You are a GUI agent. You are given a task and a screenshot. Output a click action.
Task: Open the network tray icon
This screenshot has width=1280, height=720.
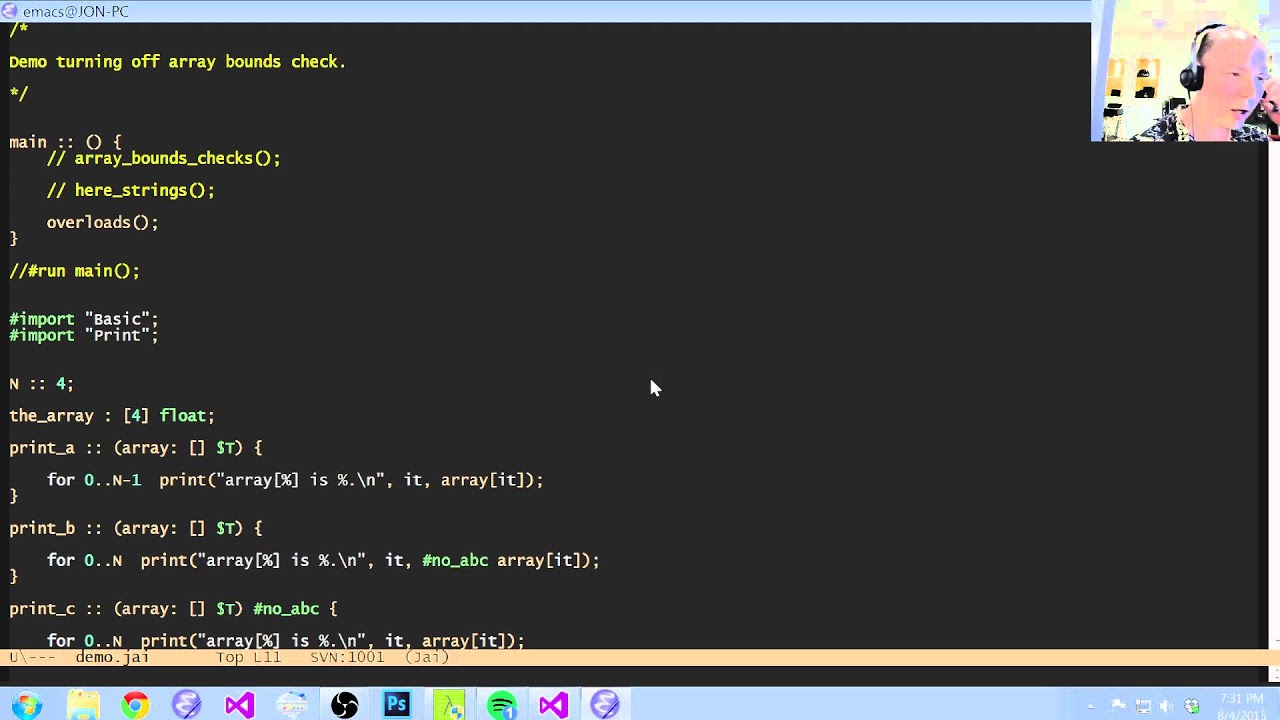click(1142, 706)
